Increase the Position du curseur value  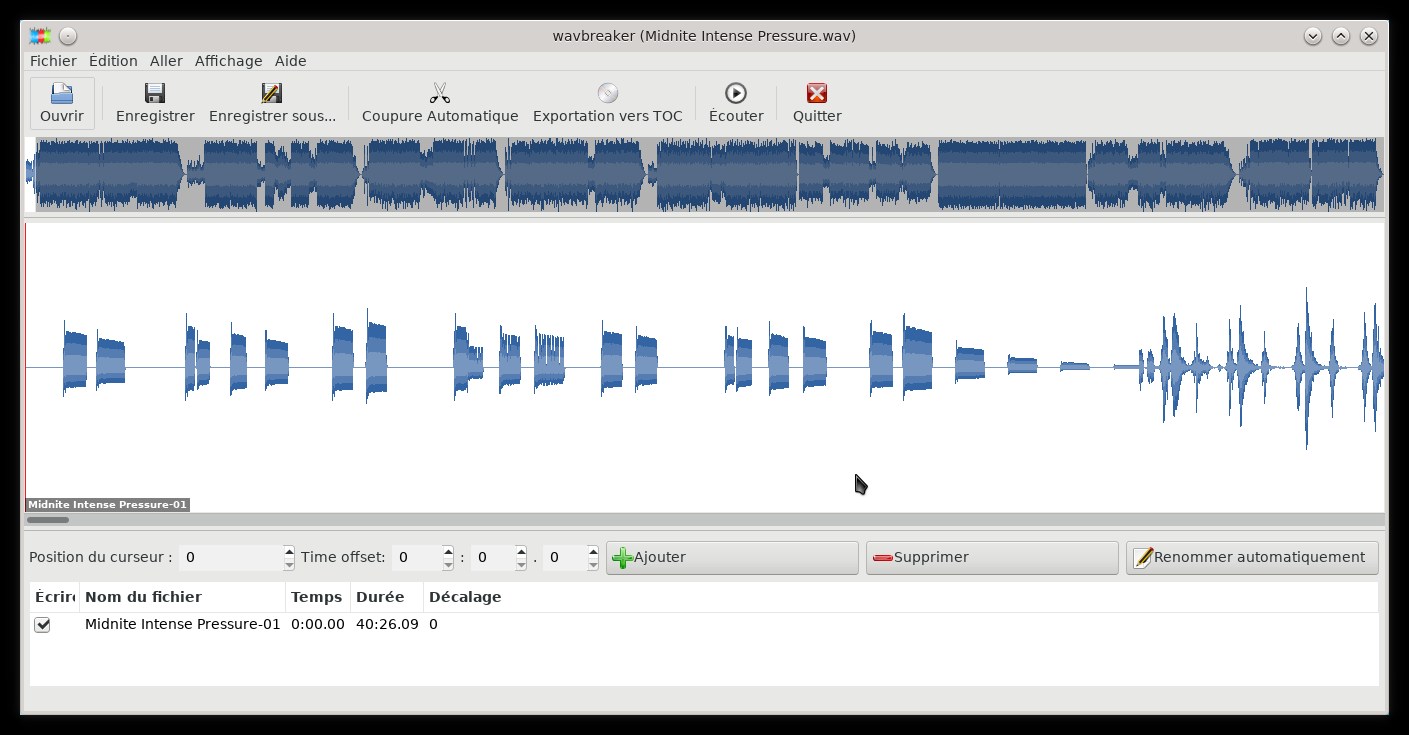(x=289, y=551)
